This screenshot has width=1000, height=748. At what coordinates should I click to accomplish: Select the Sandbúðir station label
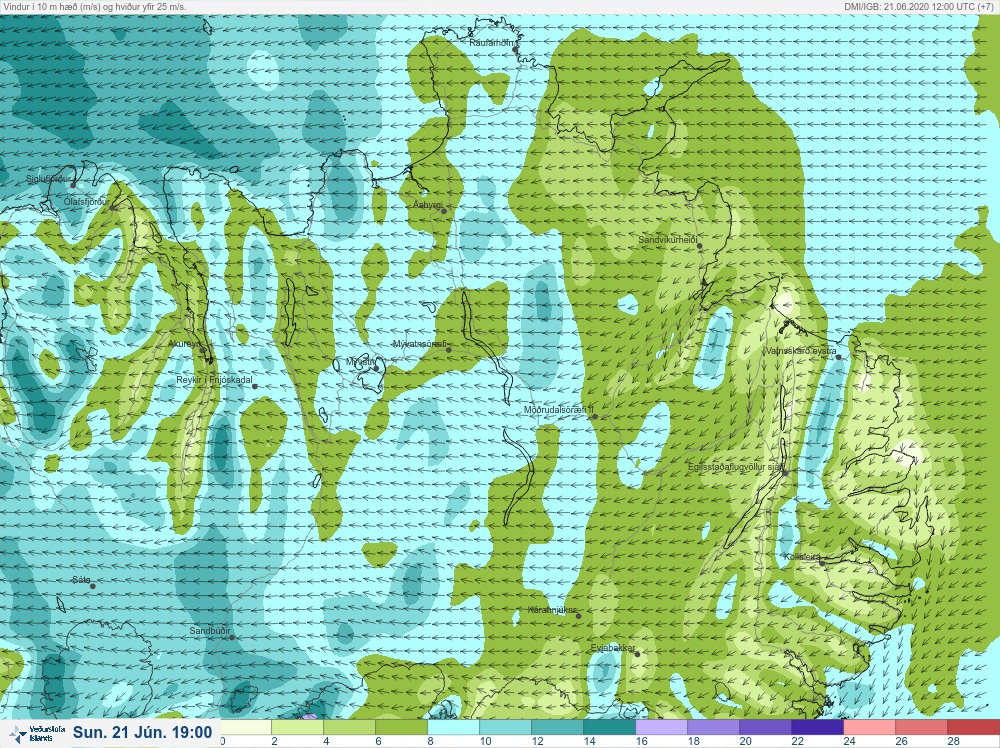(x=210, y=631)
